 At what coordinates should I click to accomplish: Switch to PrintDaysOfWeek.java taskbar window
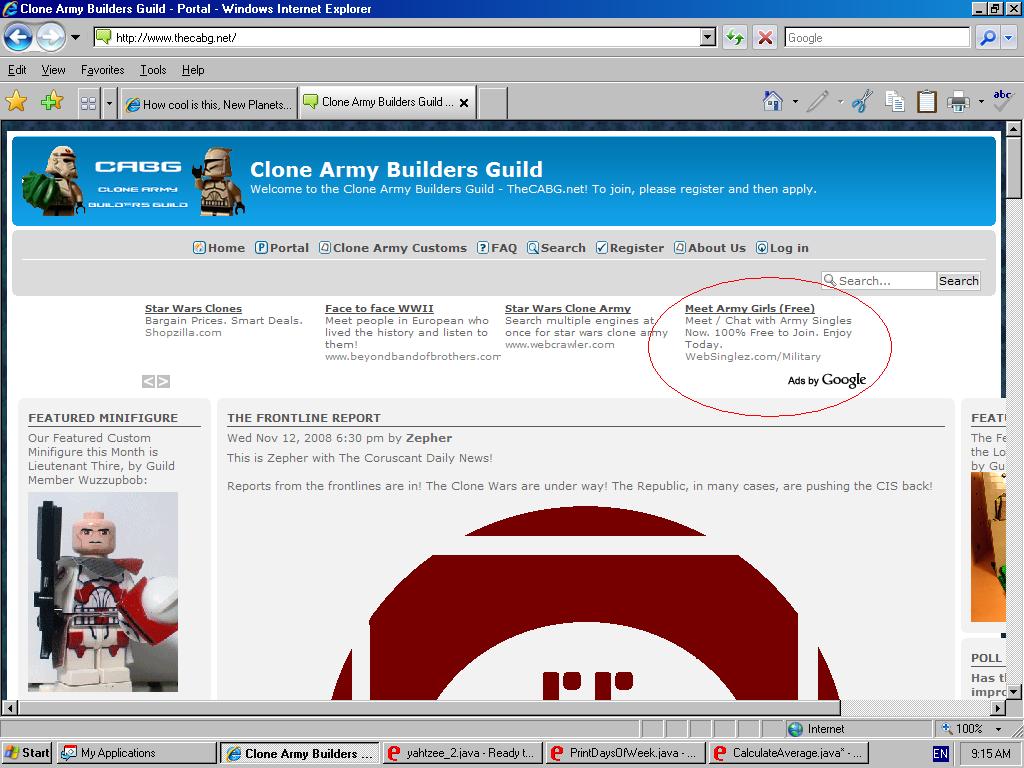coord(626,753)
